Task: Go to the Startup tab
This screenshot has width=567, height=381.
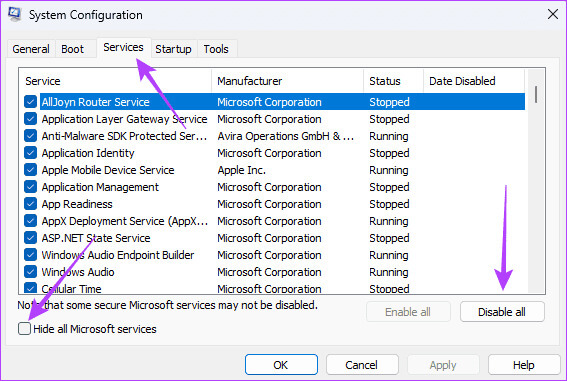Action: click(173, 49)
